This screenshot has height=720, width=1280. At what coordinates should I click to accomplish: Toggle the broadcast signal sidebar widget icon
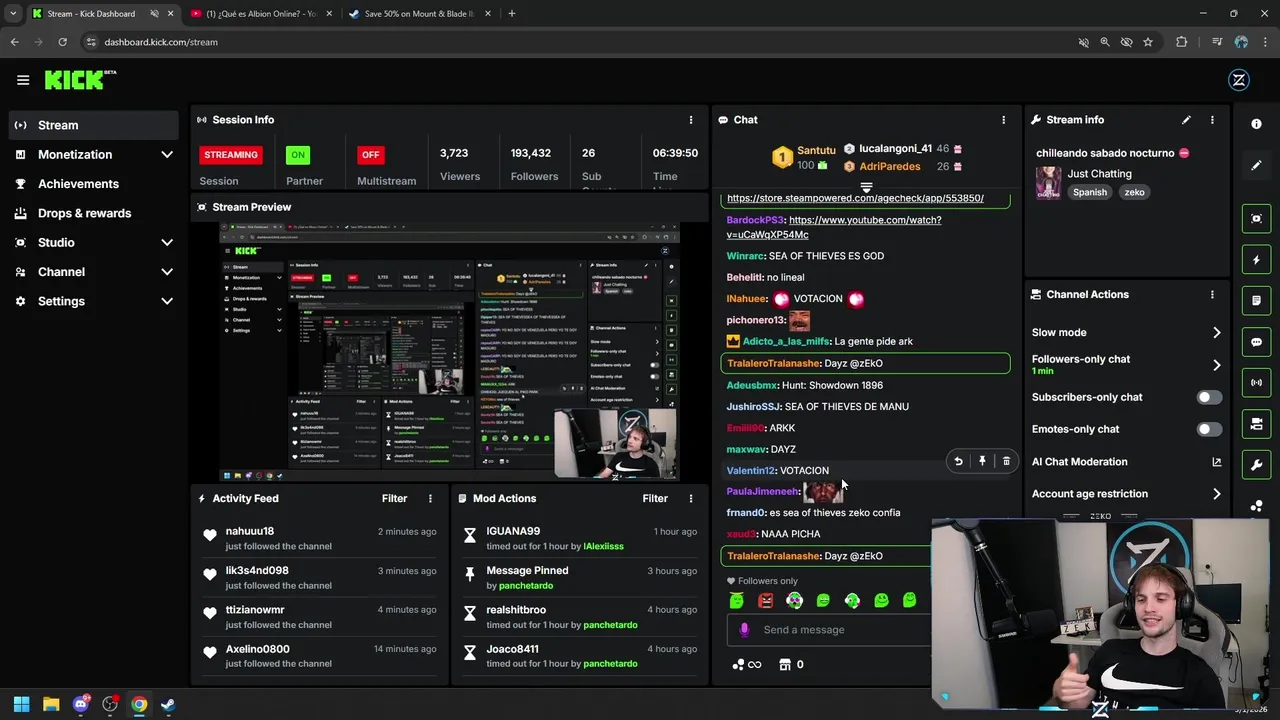pos(1256,383)
